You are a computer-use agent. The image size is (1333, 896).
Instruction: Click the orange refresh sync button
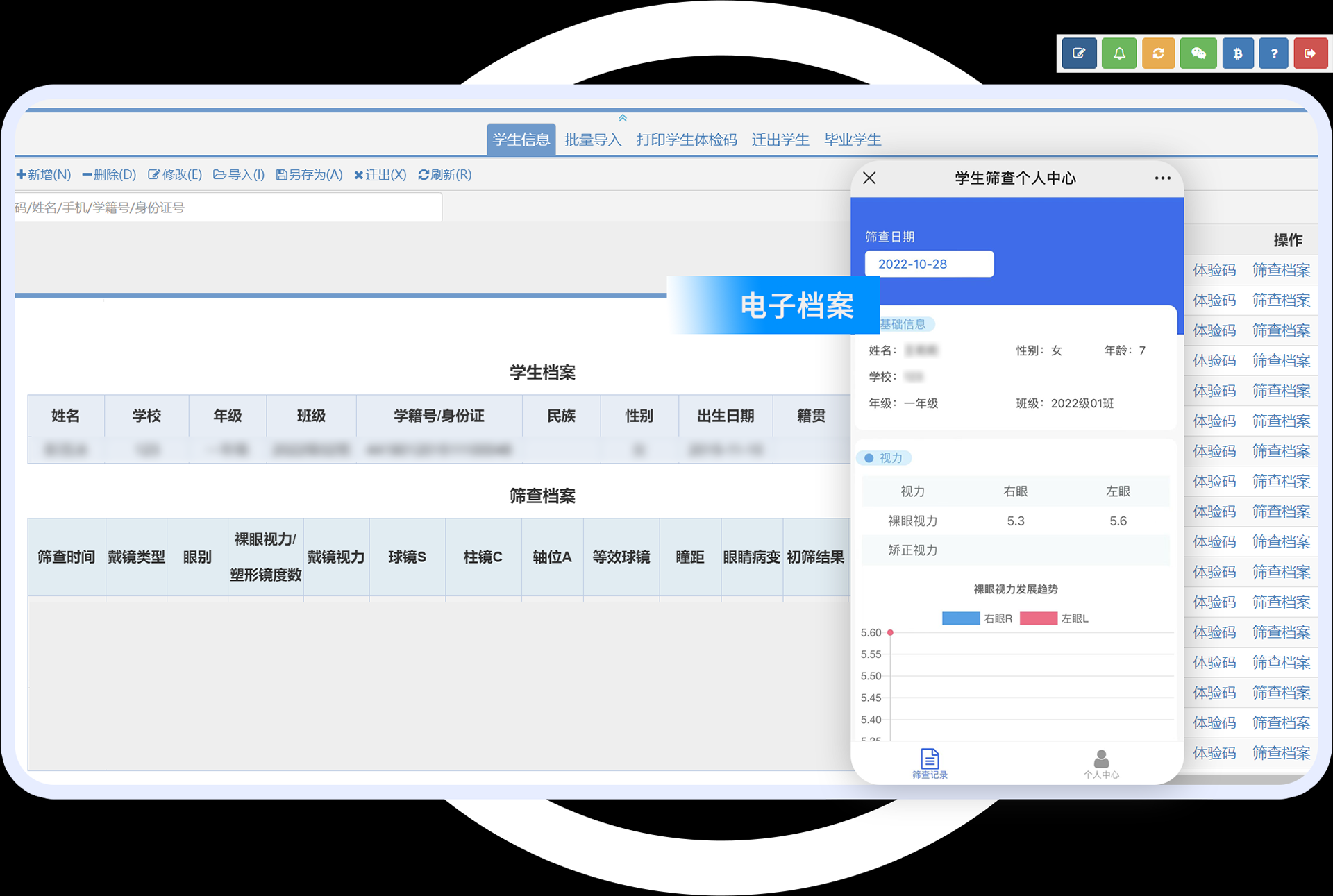(x=1158, y=53)
